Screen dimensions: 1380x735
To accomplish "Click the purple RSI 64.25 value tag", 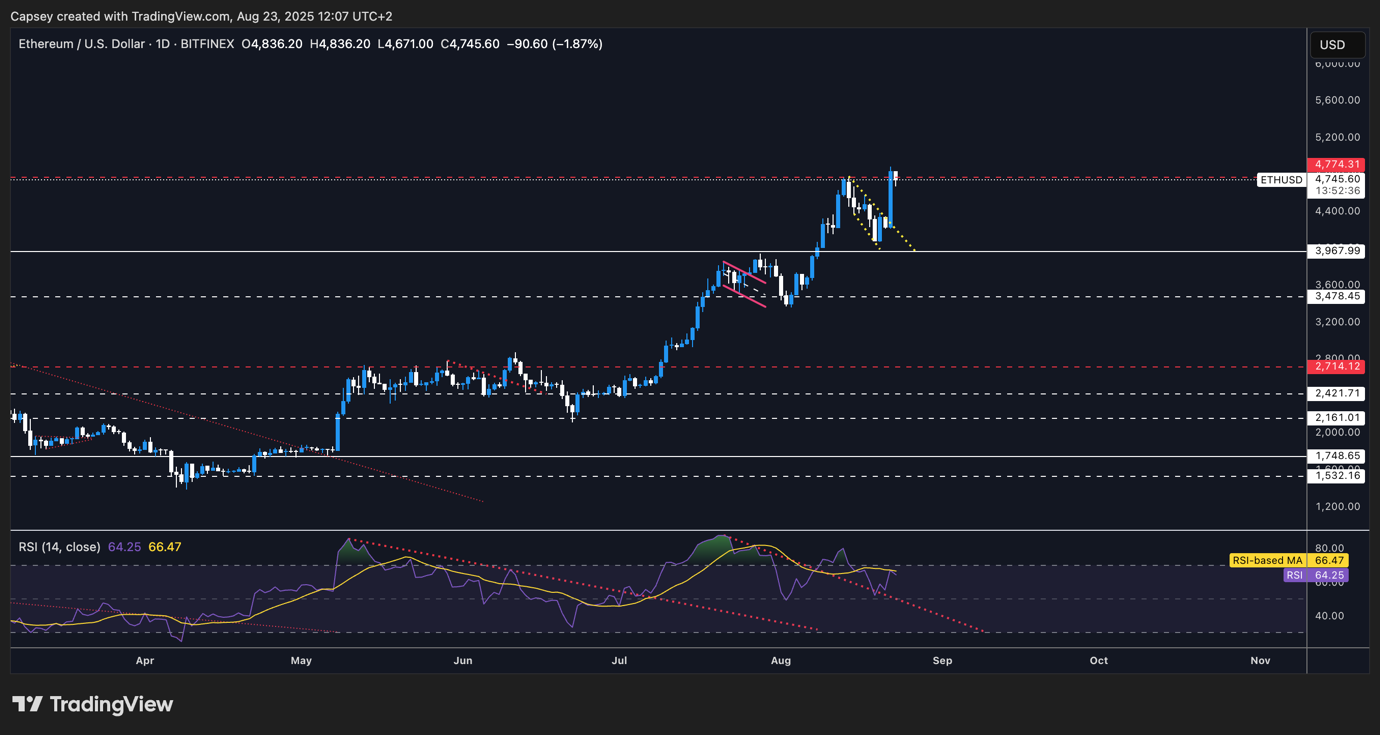I will pos(1315,575).
